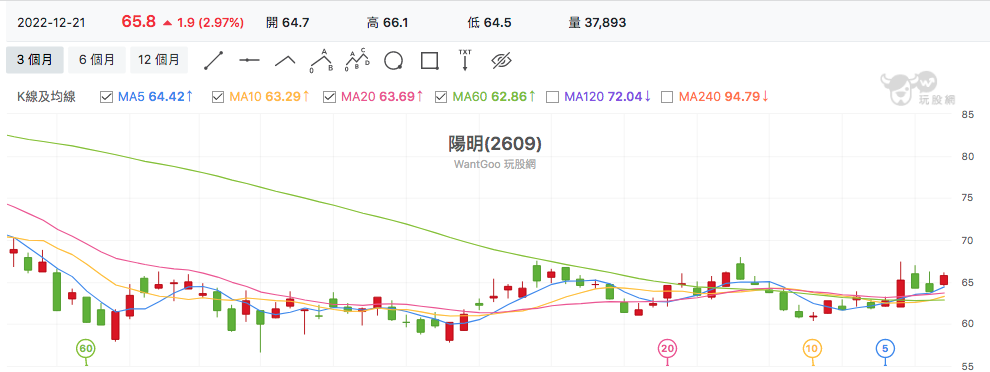
Task: Click the green 60 marker on the time axis
Action: point(86,349)
